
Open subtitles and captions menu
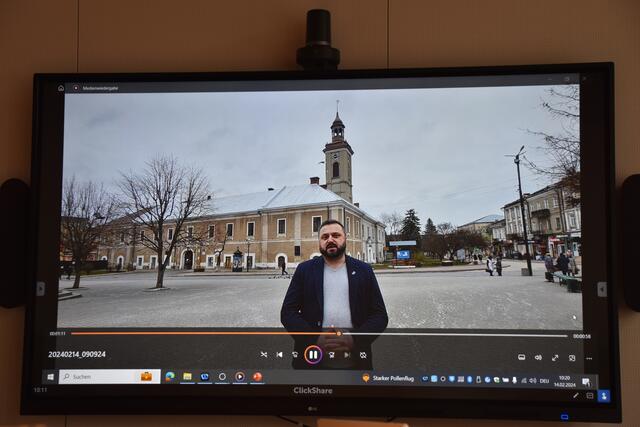coord(521,357)
